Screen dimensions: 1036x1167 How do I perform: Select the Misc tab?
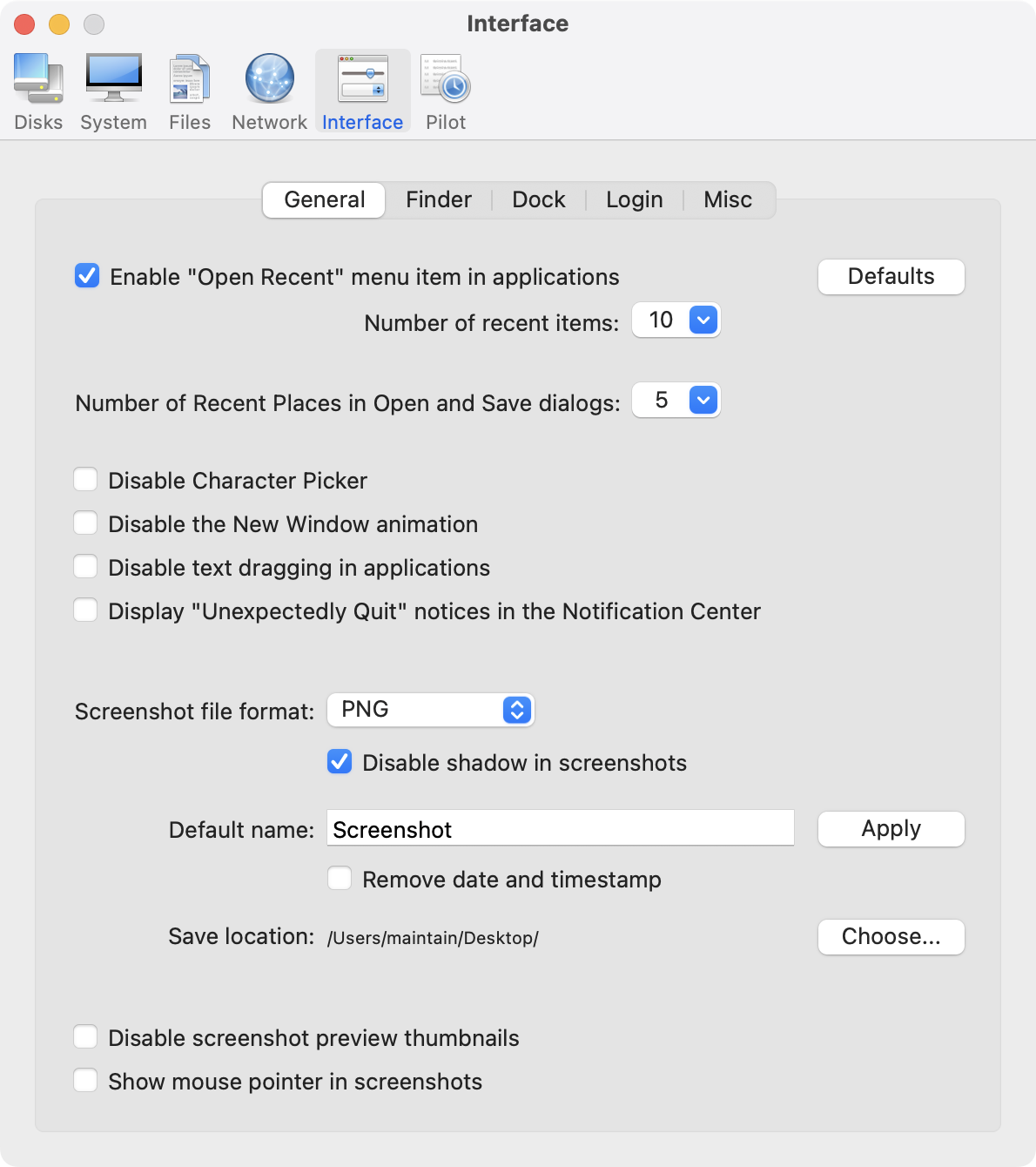tap(728, 200)
